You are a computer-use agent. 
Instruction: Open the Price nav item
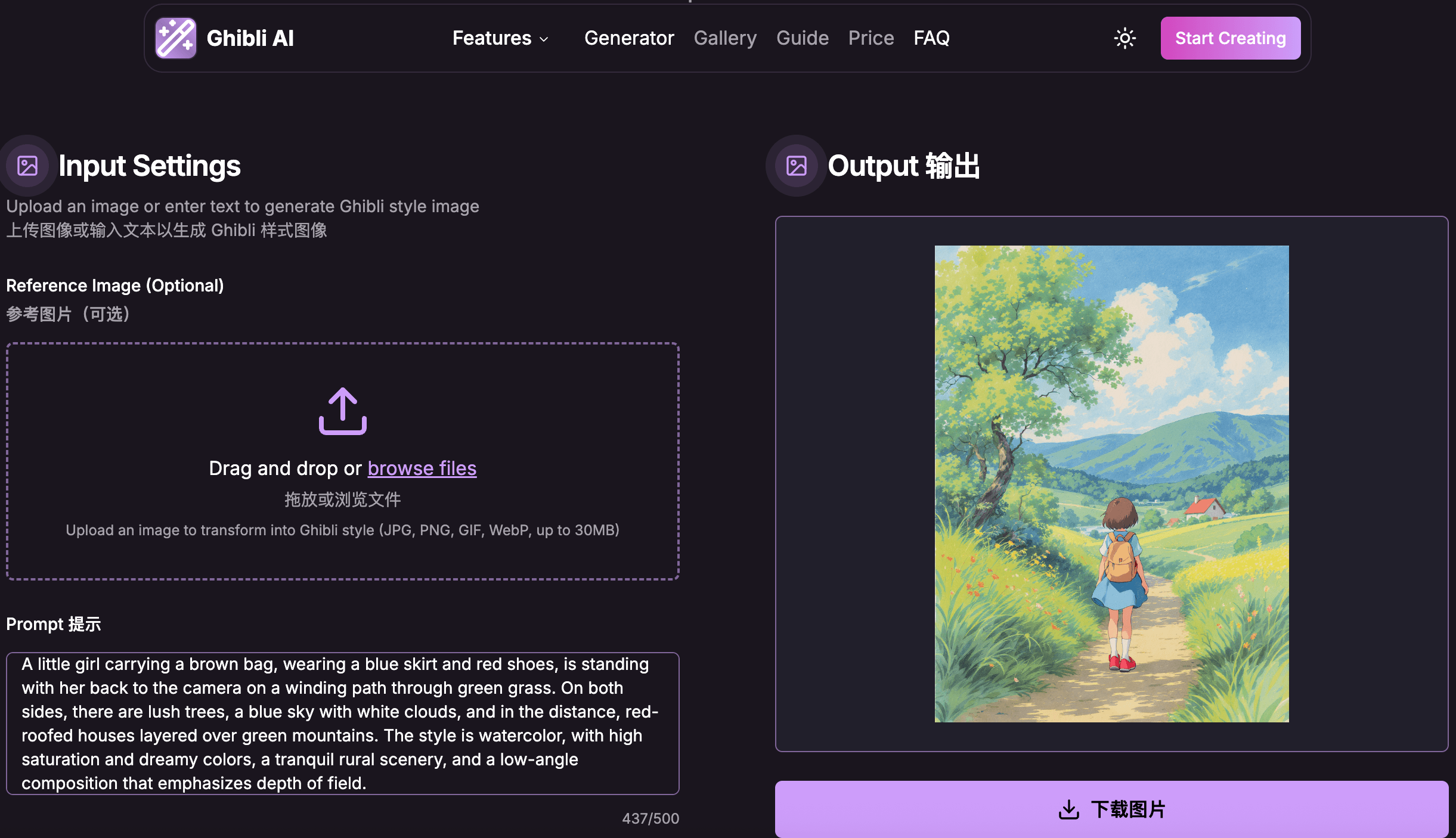(871, 38)
